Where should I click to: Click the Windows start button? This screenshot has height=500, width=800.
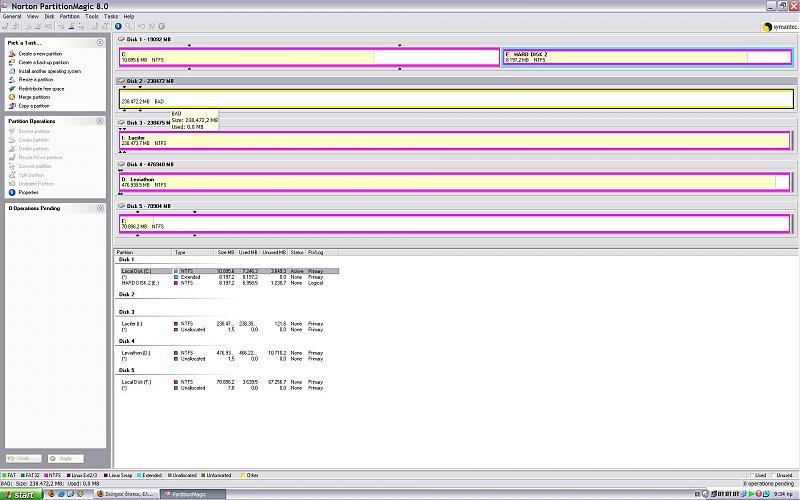pyautogui.click(x=19, y=494)
